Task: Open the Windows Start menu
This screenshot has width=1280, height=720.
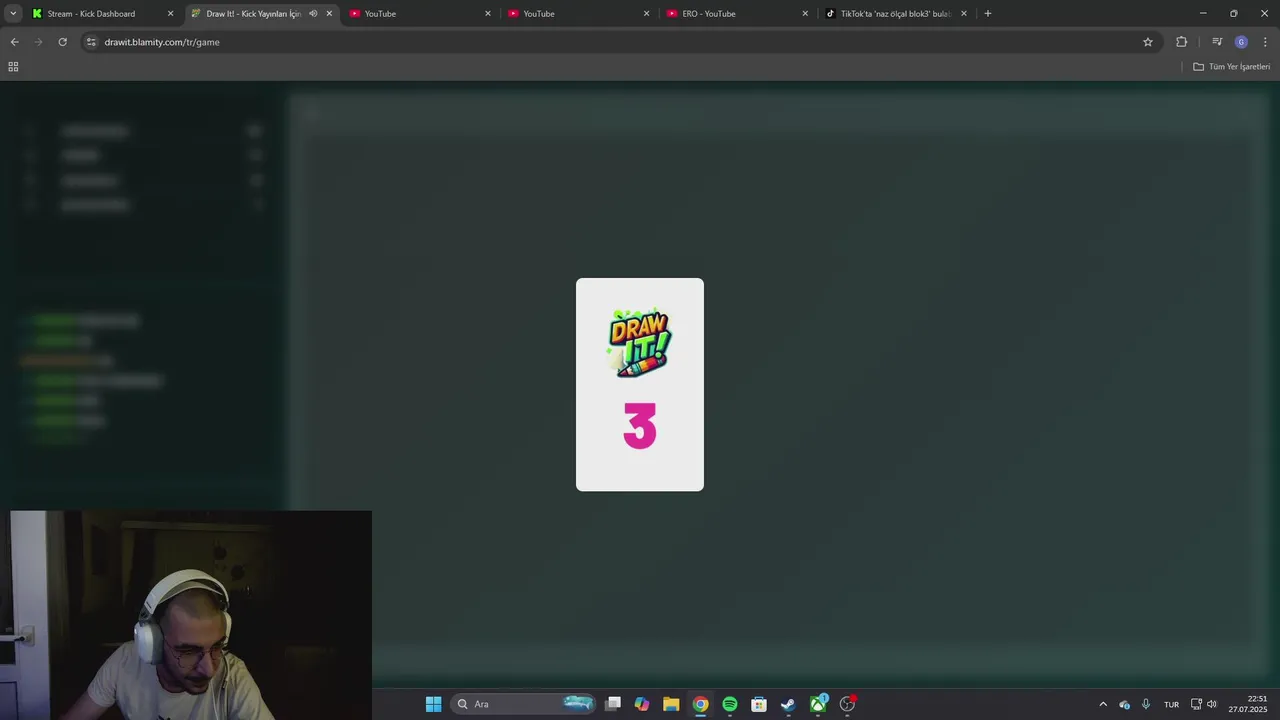Action: coord(433,704)
